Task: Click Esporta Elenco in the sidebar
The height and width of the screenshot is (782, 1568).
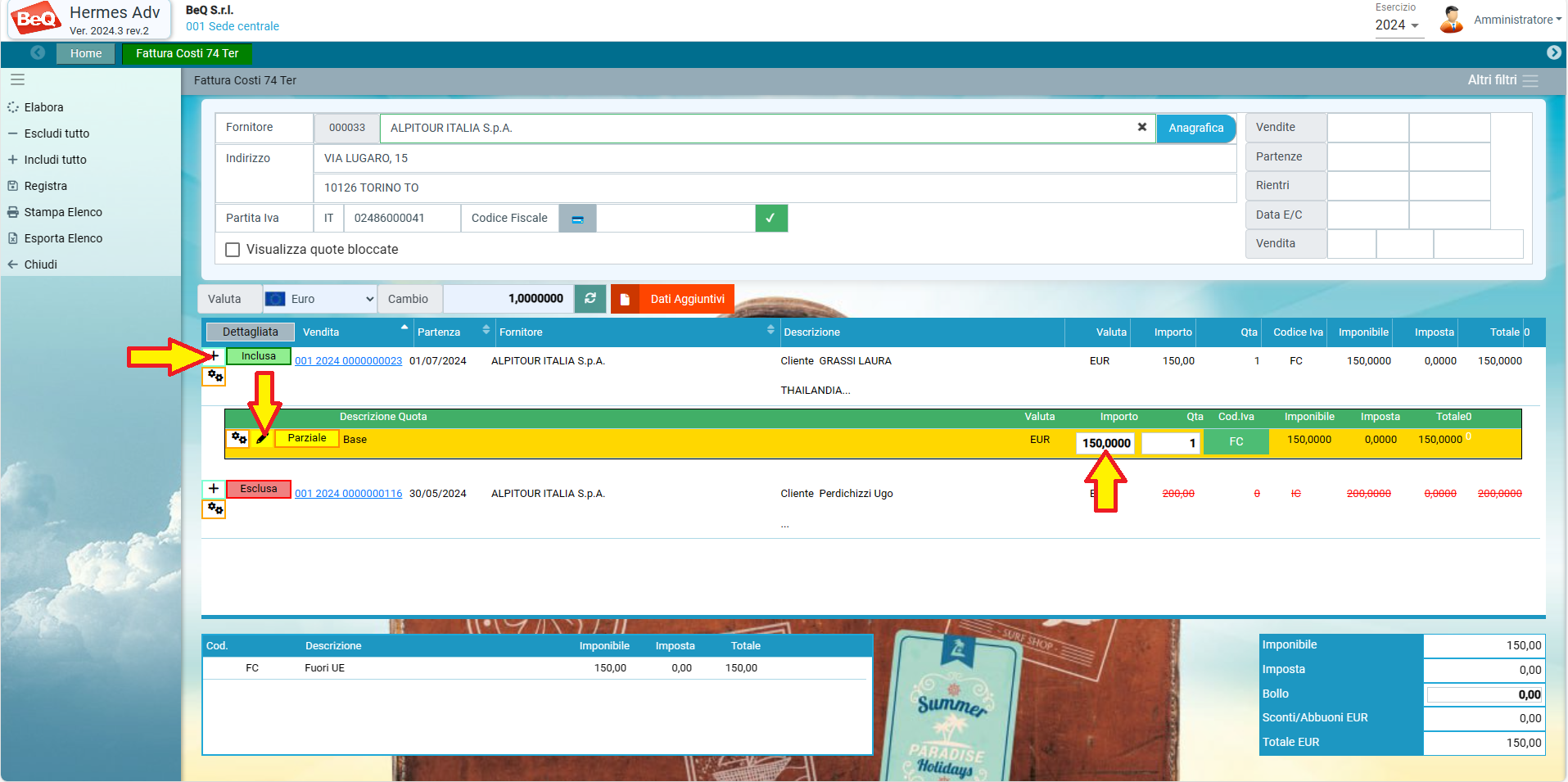Action: (x=63, y=238)
